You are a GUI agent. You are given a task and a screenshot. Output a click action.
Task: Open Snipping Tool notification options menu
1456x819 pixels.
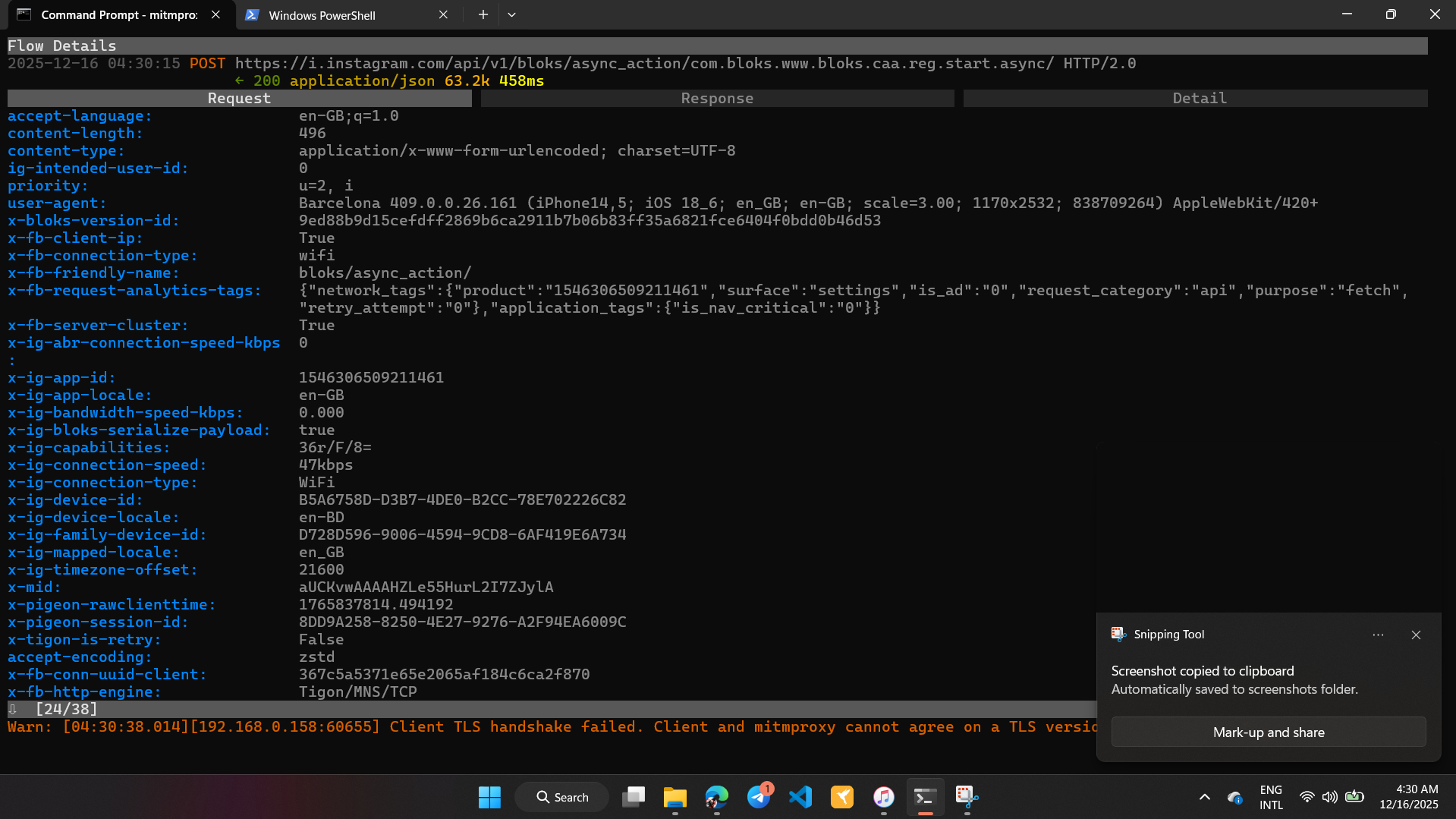click(1378, 635)
